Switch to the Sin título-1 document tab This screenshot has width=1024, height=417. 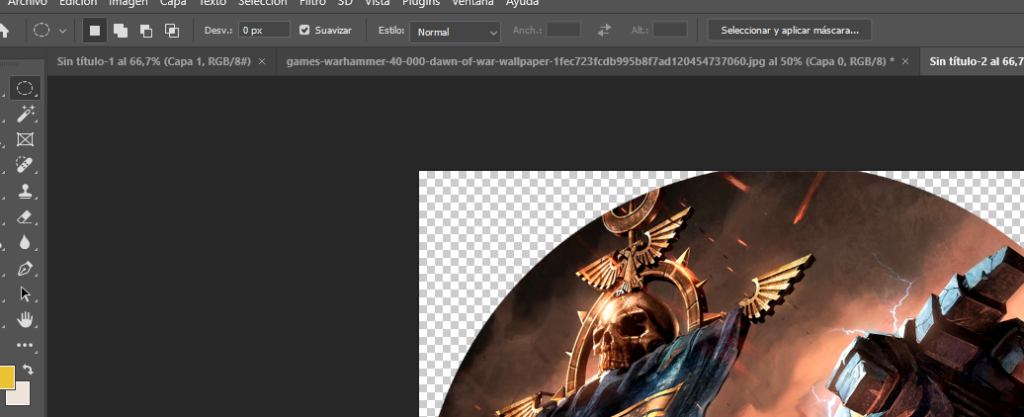coord(153,61)
